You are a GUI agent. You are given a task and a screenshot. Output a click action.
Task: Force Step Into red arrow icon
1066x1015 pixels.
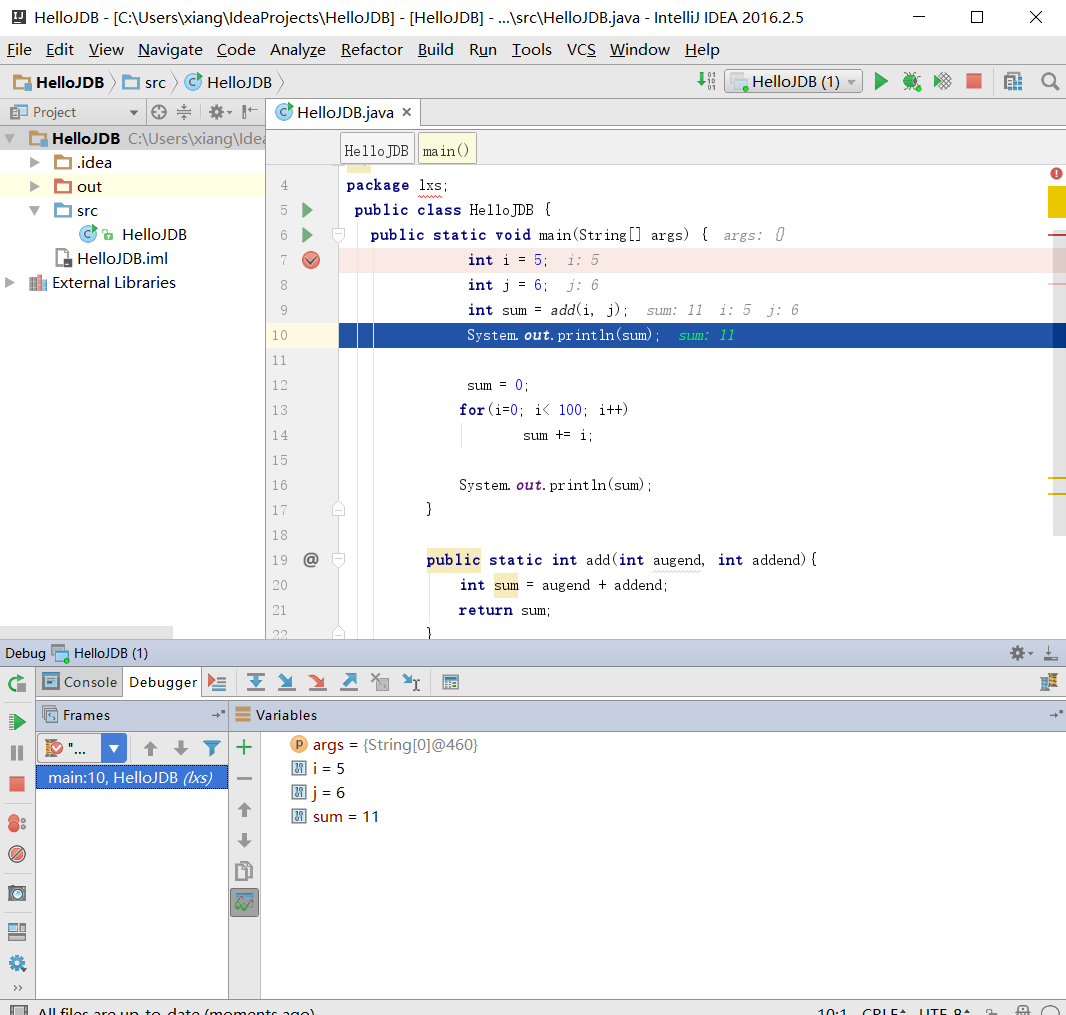[x=317, y=683]
